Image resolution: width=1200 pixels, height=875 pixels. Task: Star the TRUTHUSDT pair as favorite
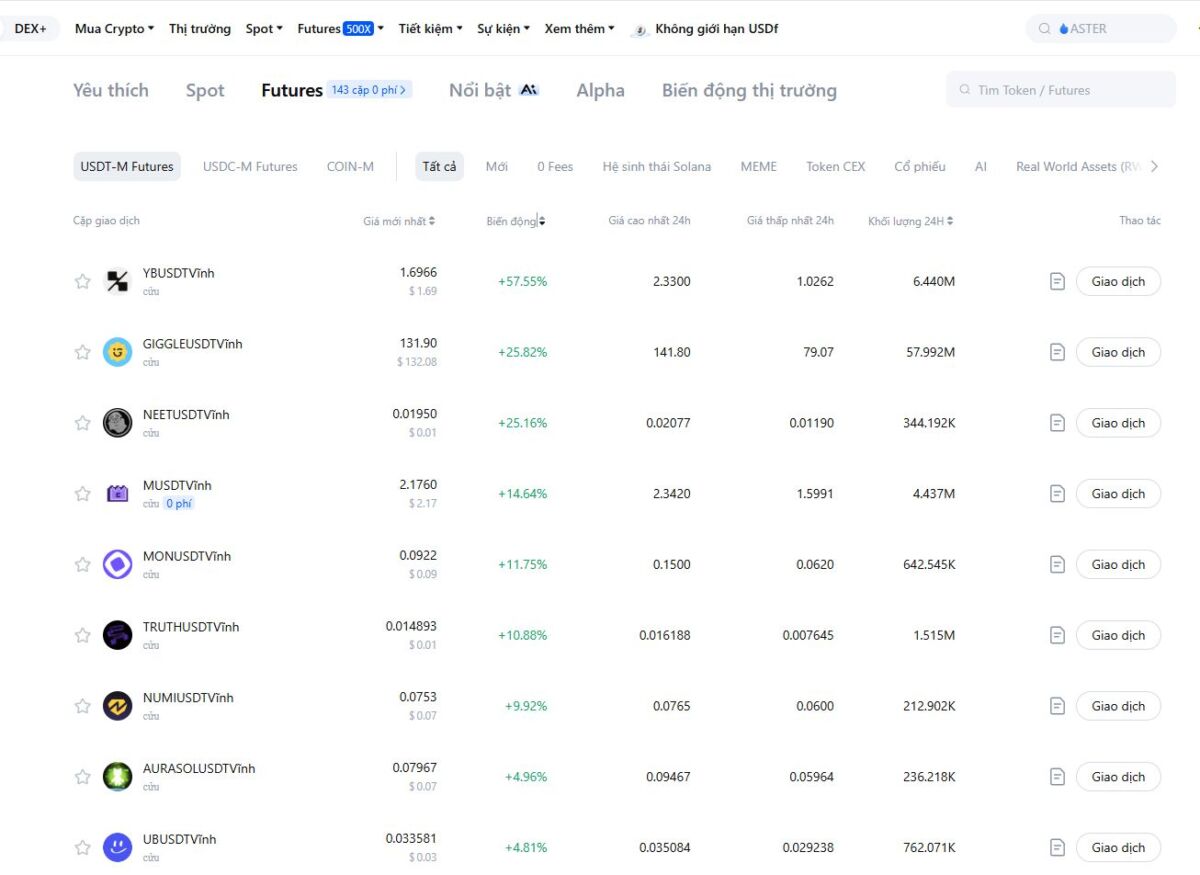click(83, 635)
